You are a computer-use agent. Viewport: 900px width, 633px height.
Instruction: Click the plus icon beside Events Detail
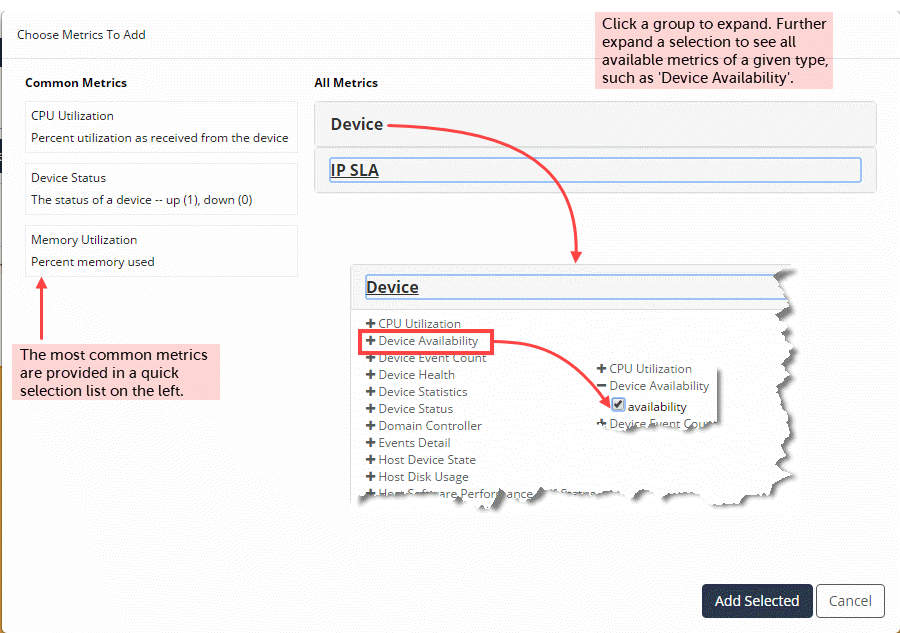coord(371,443)
